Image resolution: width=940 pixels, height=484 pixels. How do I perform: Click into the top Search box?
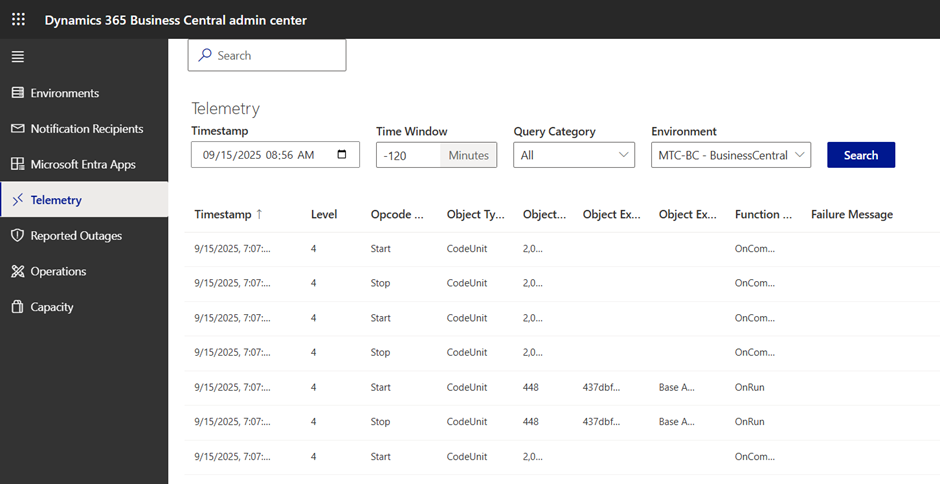(267, 55)
